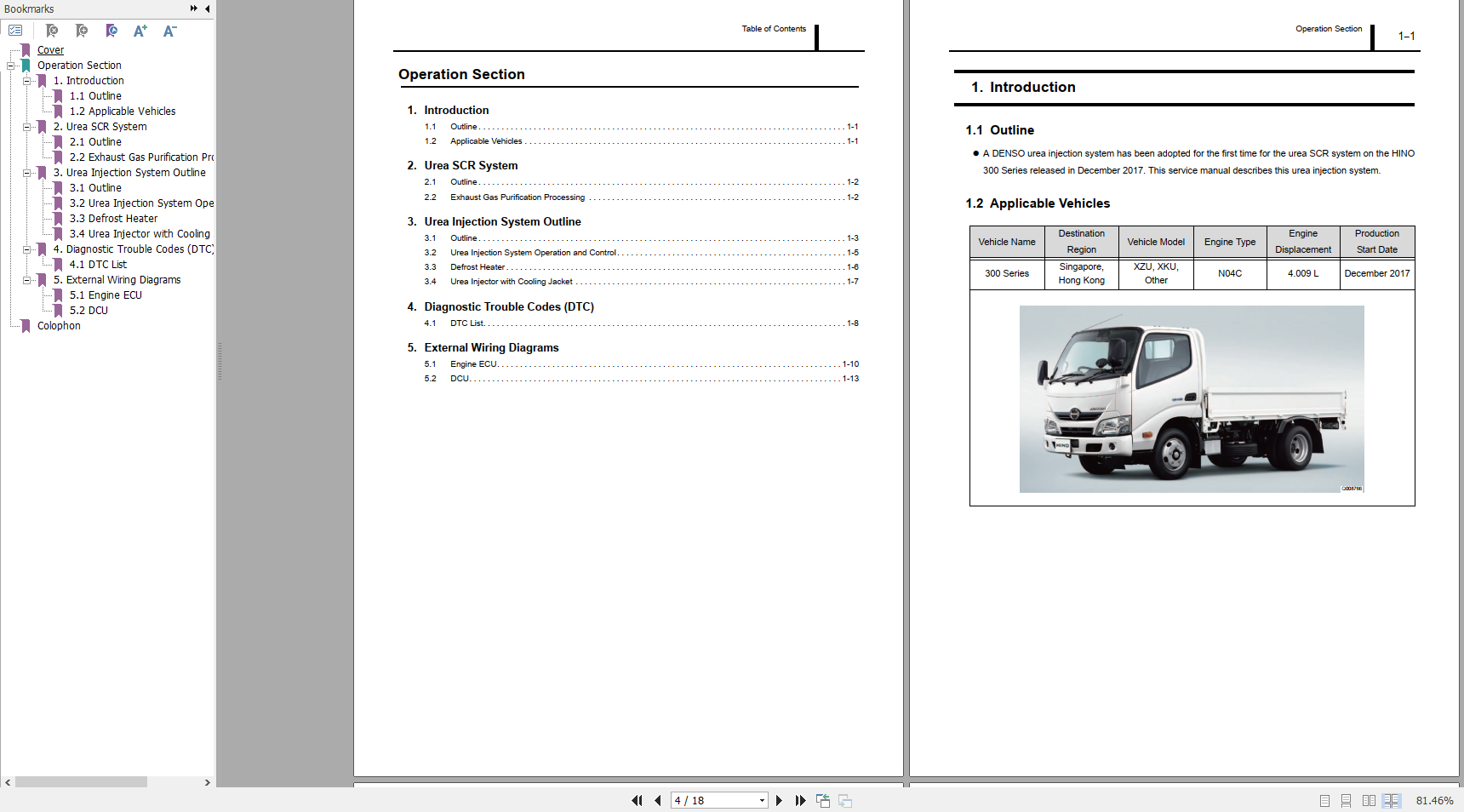Click the delete bookmark icon
1464x812 pixels.
pos(52,31)
